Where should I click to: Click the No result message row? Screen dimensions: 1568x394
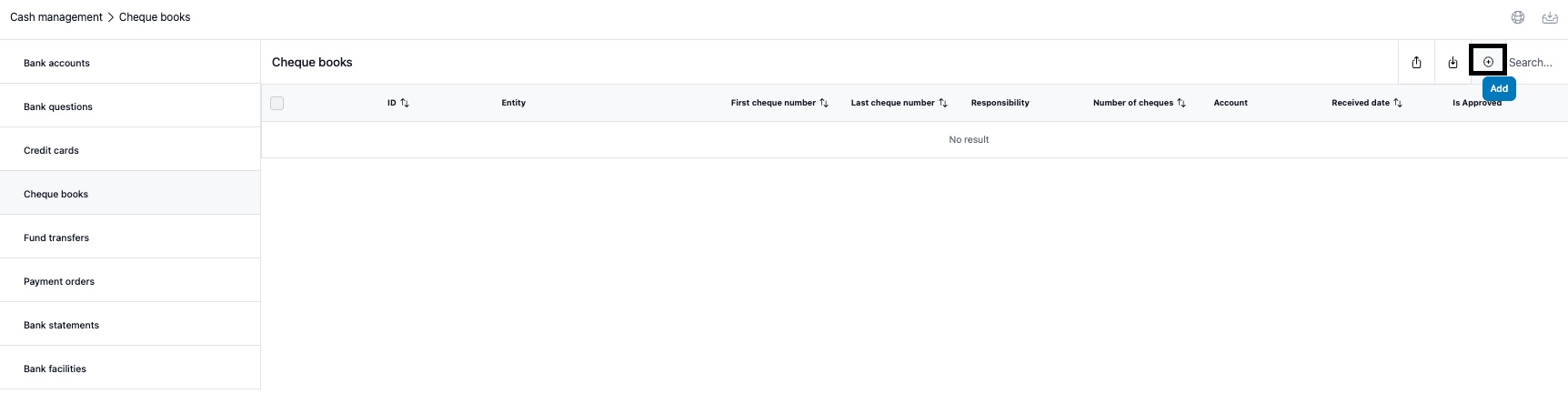(x=915, y=139)
